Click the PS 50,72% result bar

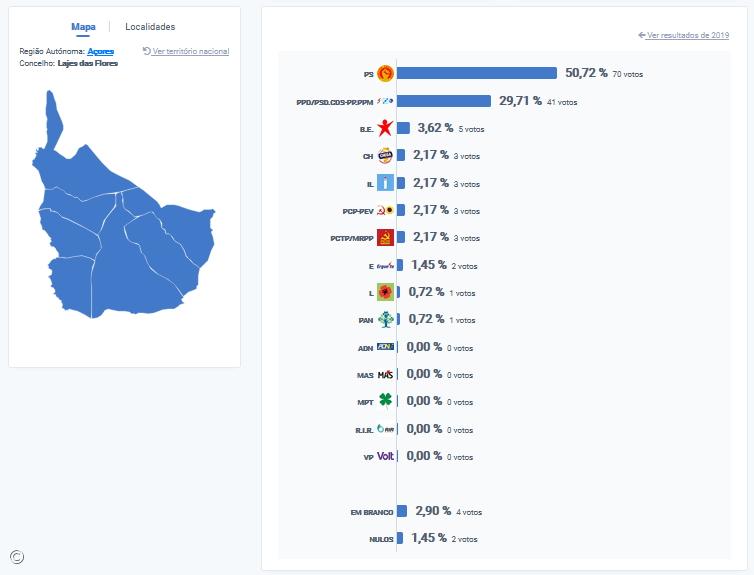click(477, 73)
